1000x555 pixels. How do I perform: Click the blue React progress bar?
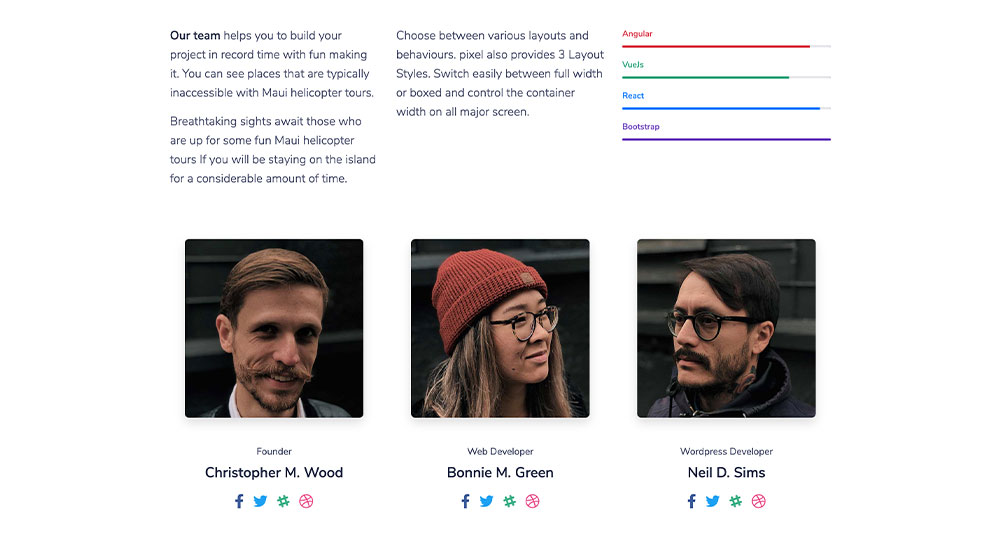(726, 108)
